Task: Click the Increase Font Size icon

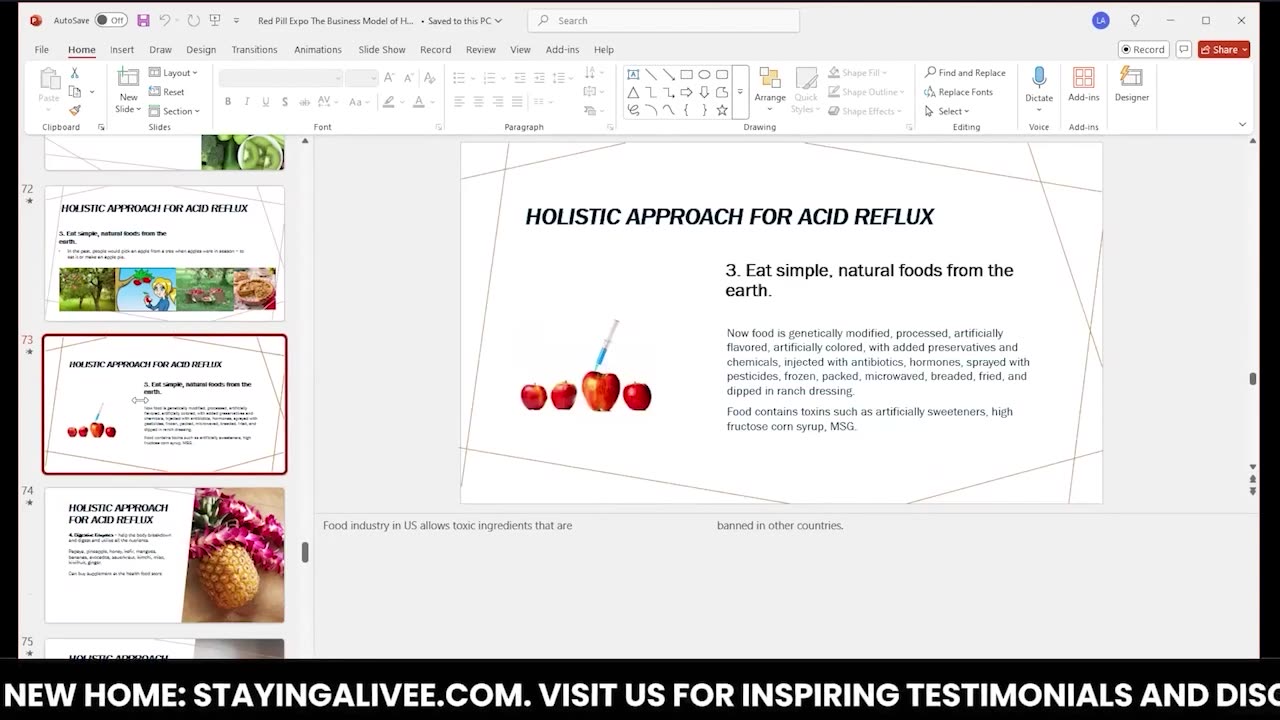Action: click(x=389, y=78)
